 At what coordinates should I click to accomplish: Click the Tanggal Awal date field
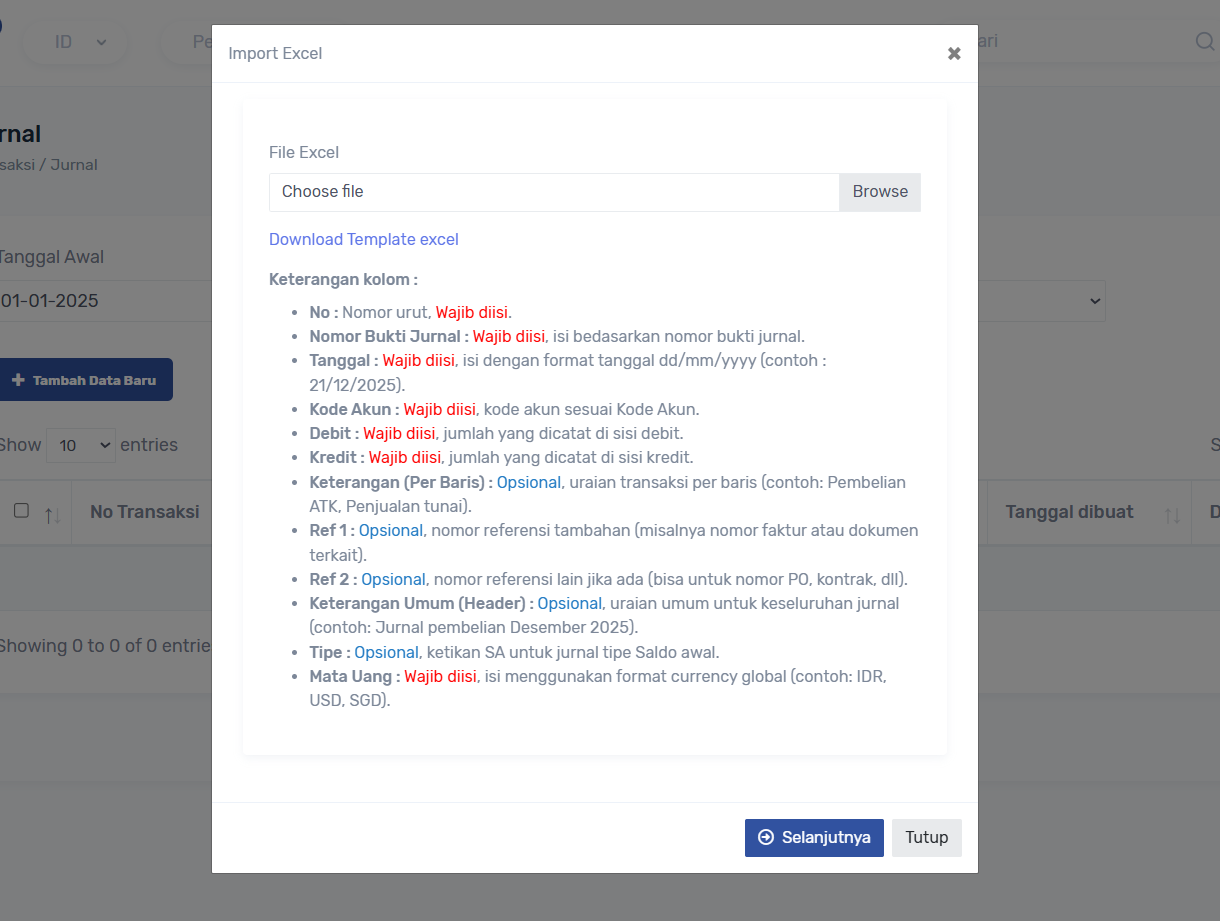[100, 301]
